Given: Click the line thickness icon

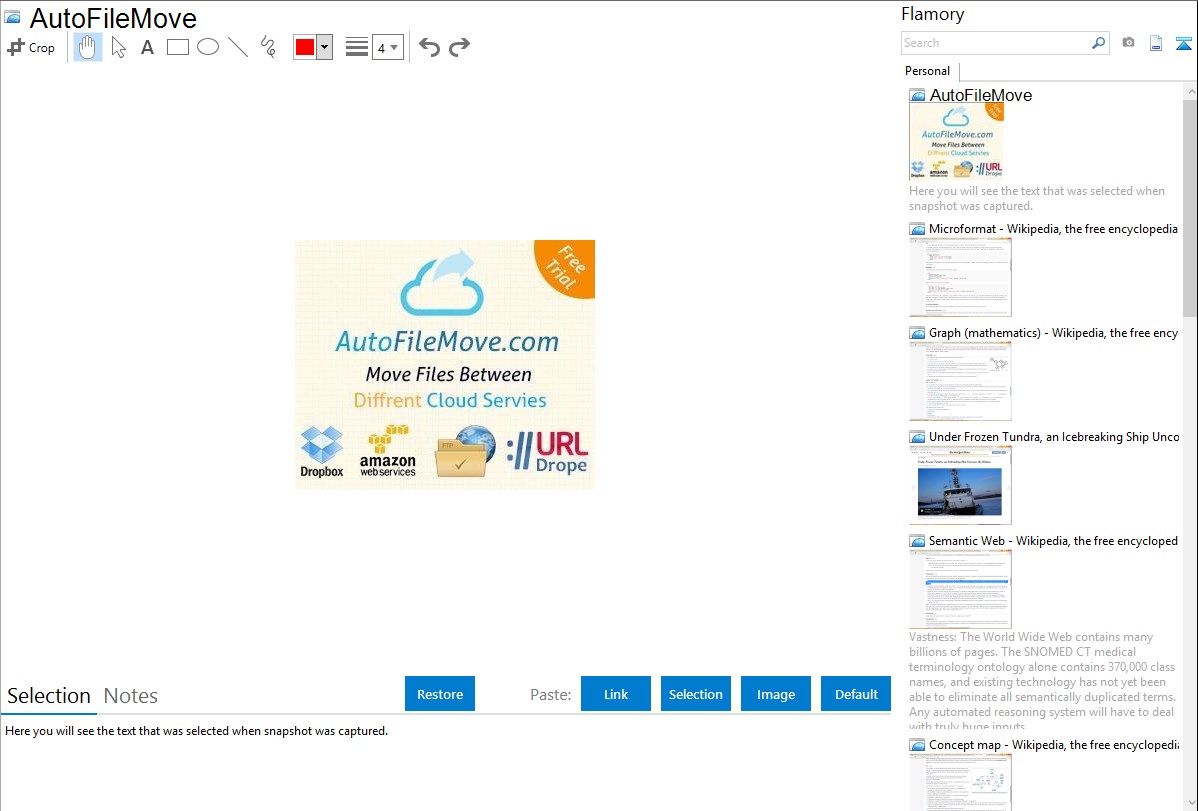Looking at the screenshot, I should (x=357, y=47).
